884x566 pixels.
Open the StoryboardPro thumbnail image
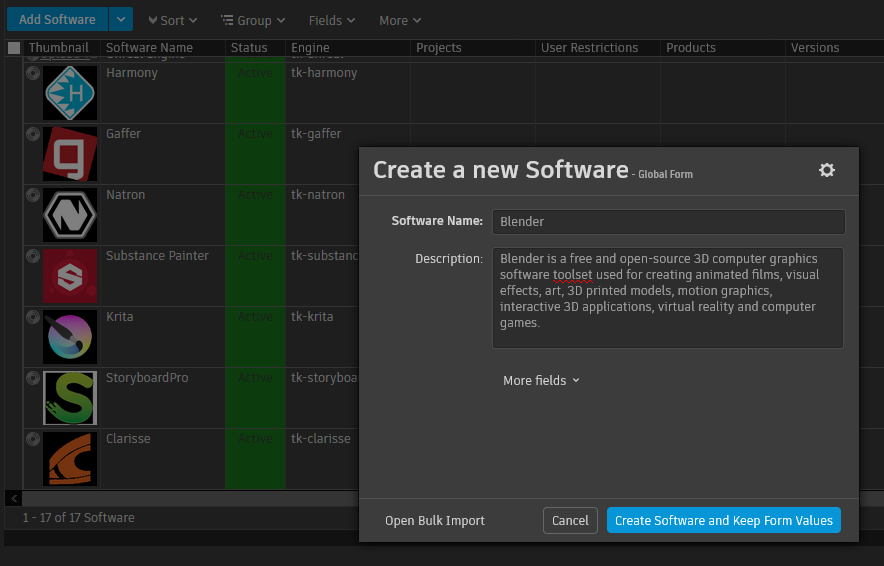70,397
